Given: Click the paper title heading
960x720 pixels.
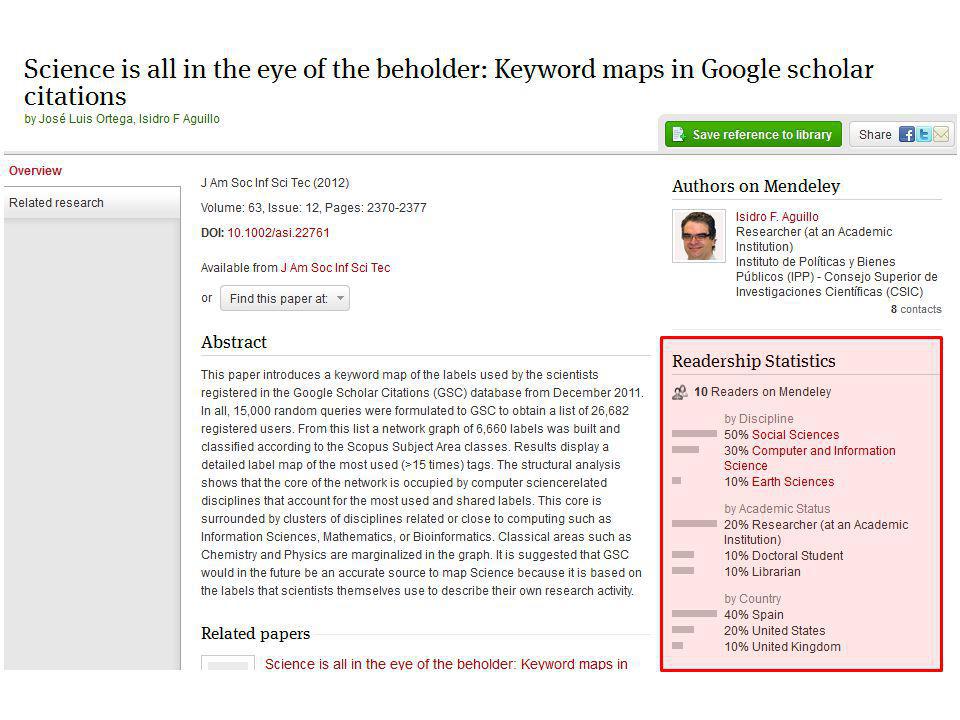Looking at the screenshot, I should [x=449, y=83].
